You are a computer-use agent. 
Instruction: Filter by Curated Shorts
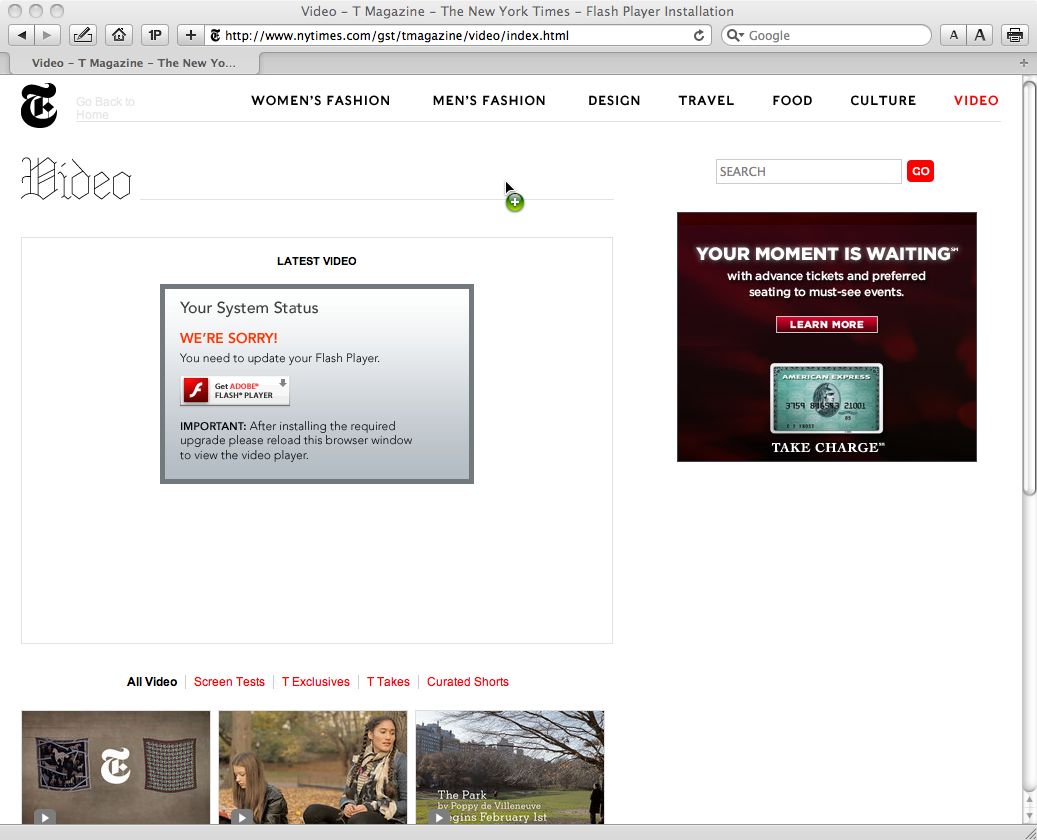tap(468, 682)
